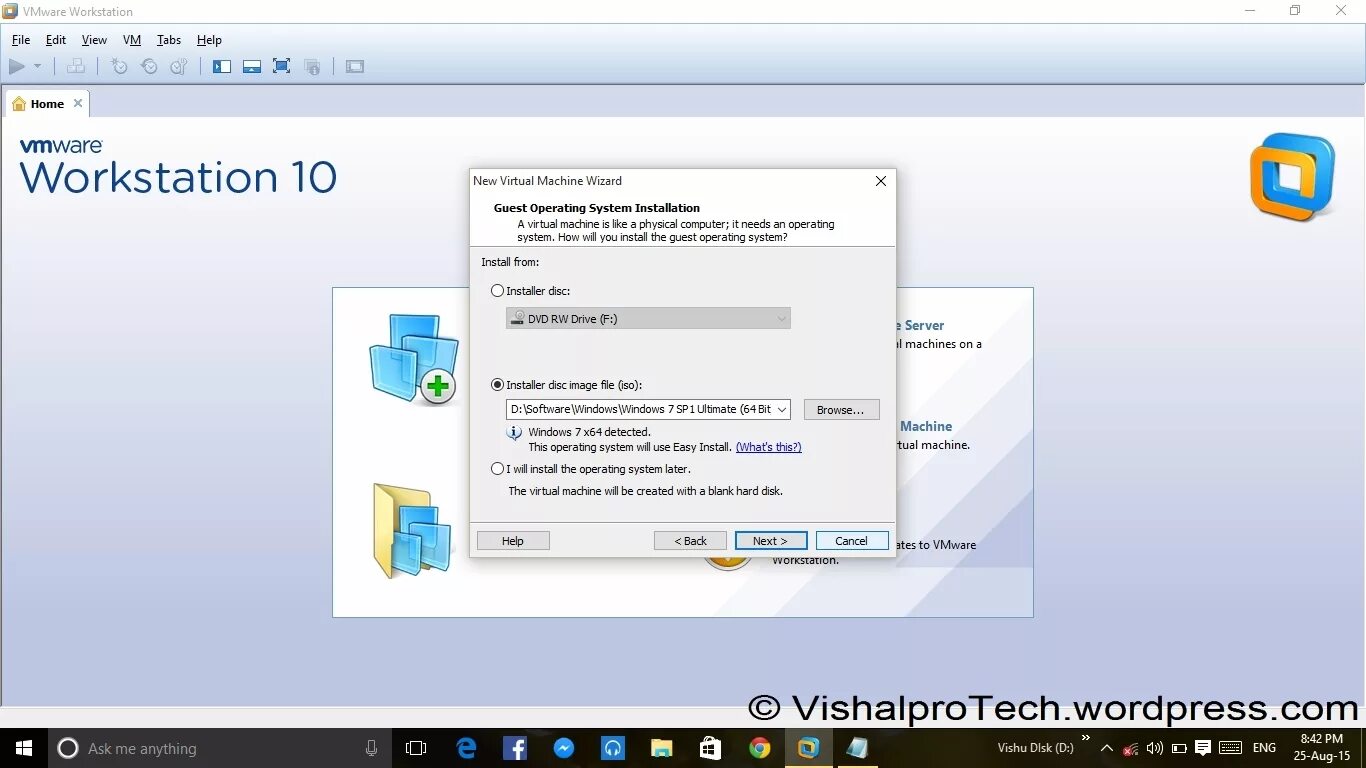Click Create New Virtual Machine icon on Home
The width and height of the screenshot is (1366, 768).
pos(414,358)
